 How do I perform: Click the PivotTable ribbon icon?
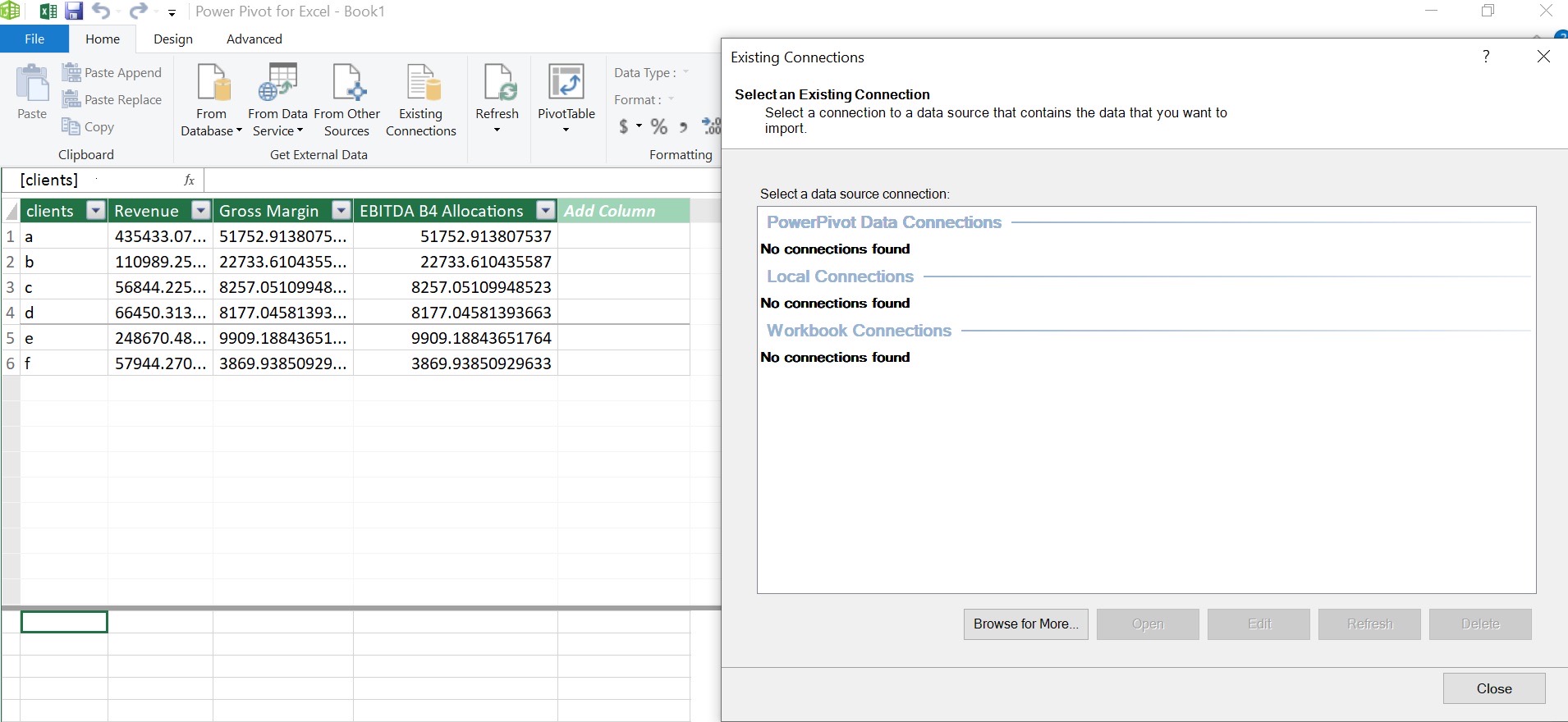tap(566, 83)
